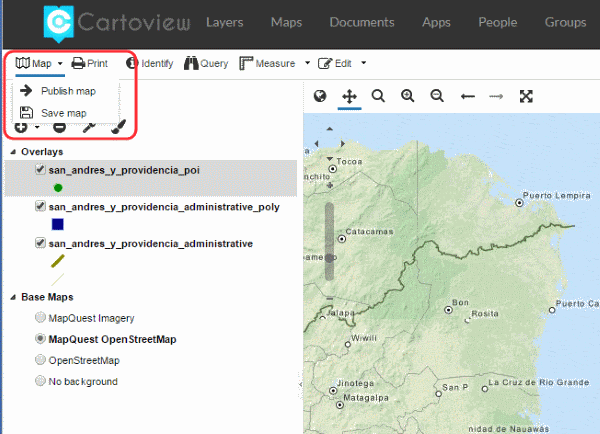Select the pan map tool
Screen dimensions: 600x434
click(349, 96)
